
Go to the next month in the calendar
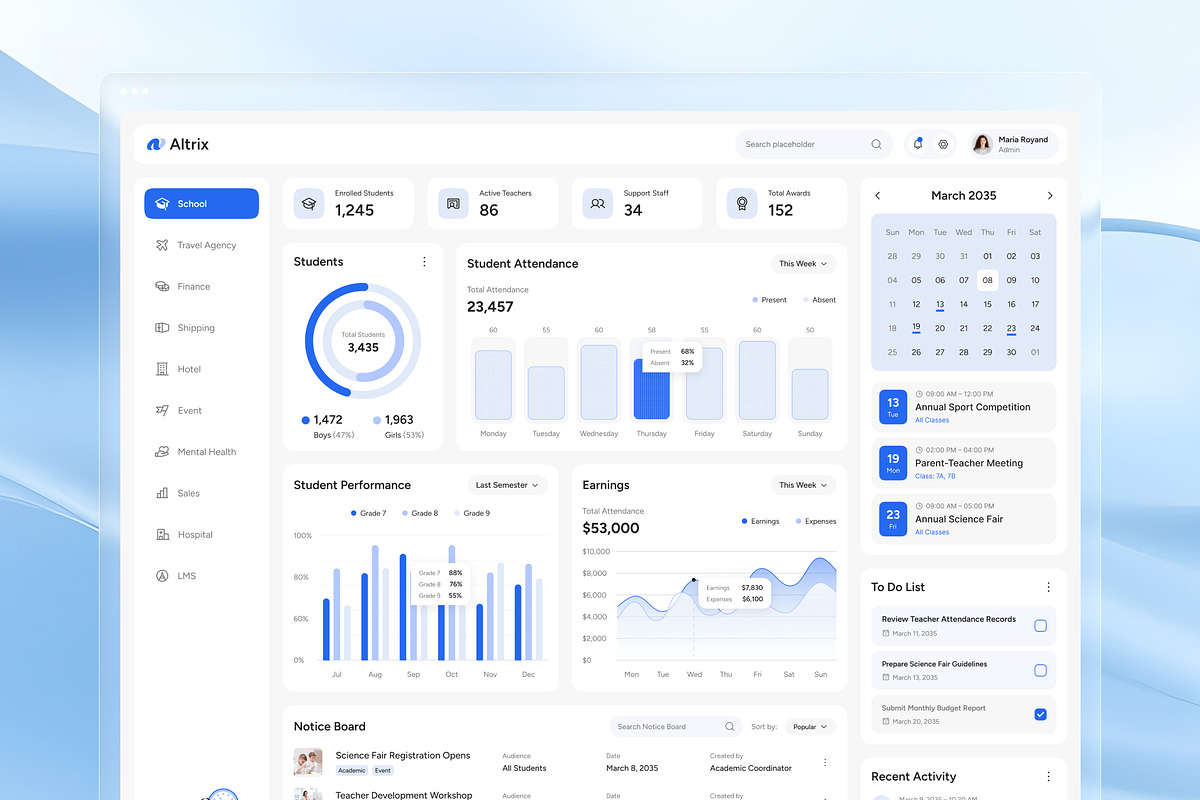(1050, 196)
